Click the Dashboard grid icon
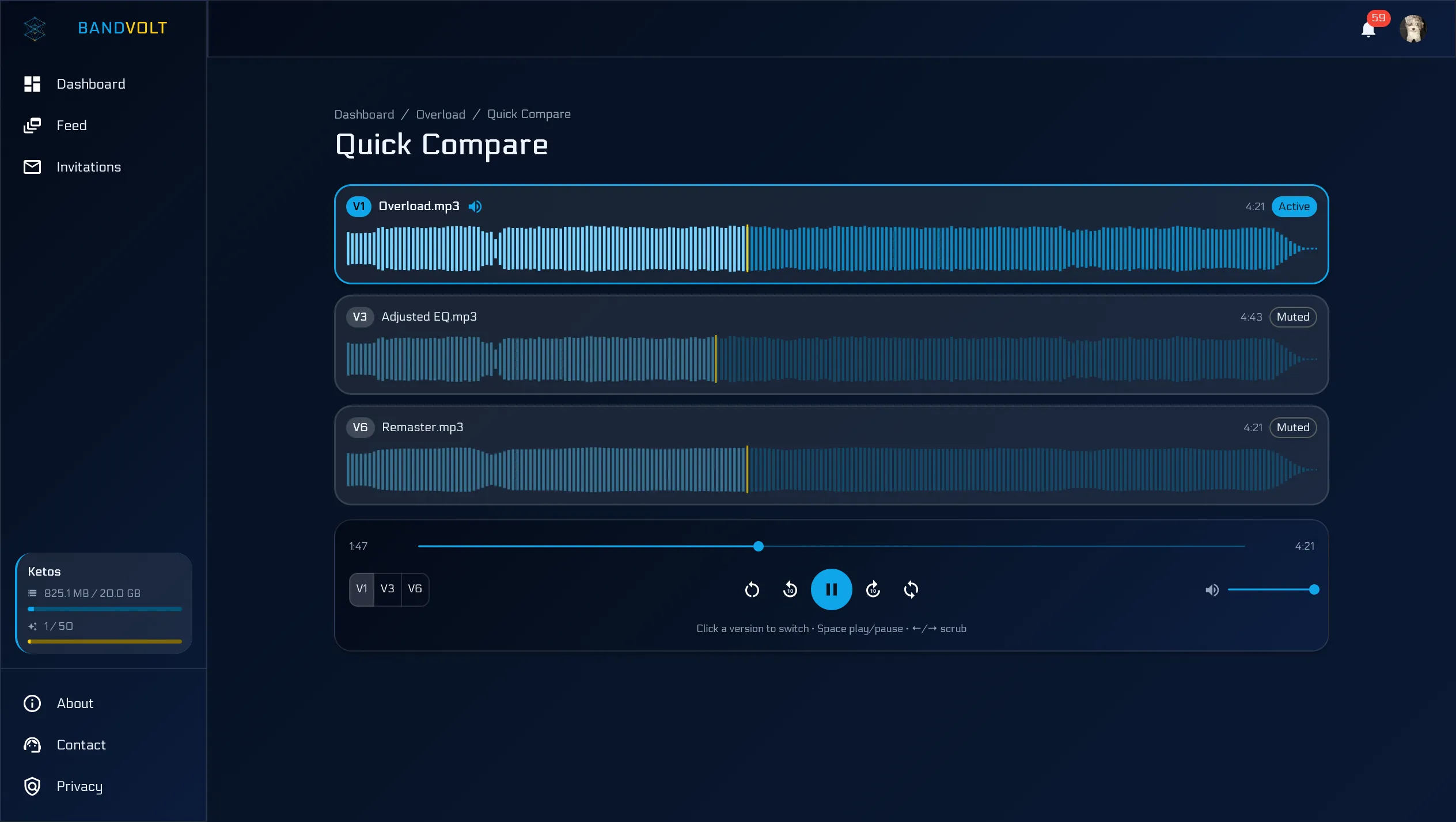 pyautogui.click(x=32, y=84)
